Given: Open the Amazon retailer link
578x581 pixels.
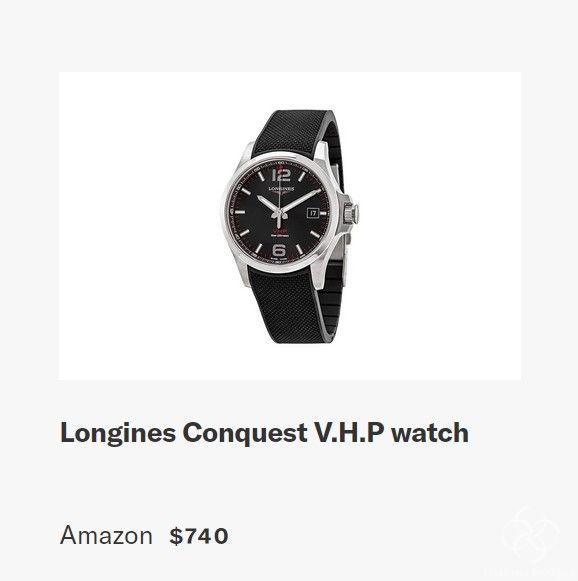Looking at the screenshot, I should tap(106, 535).
